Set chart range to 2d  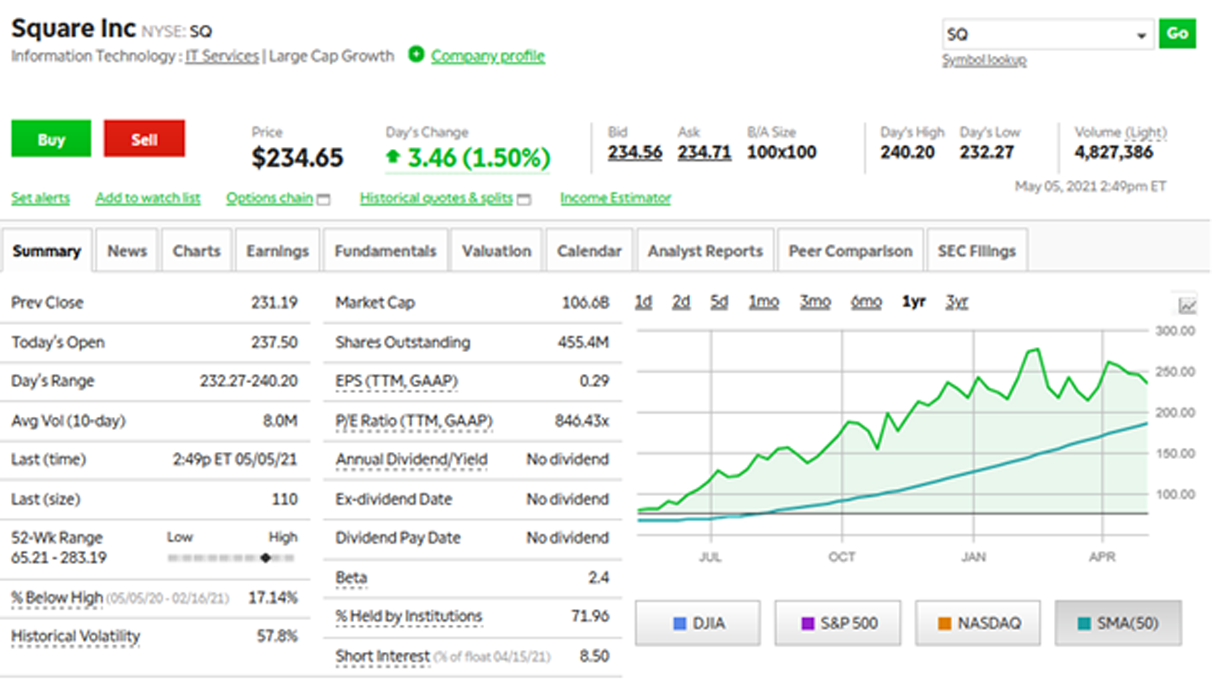coord(681,302)
